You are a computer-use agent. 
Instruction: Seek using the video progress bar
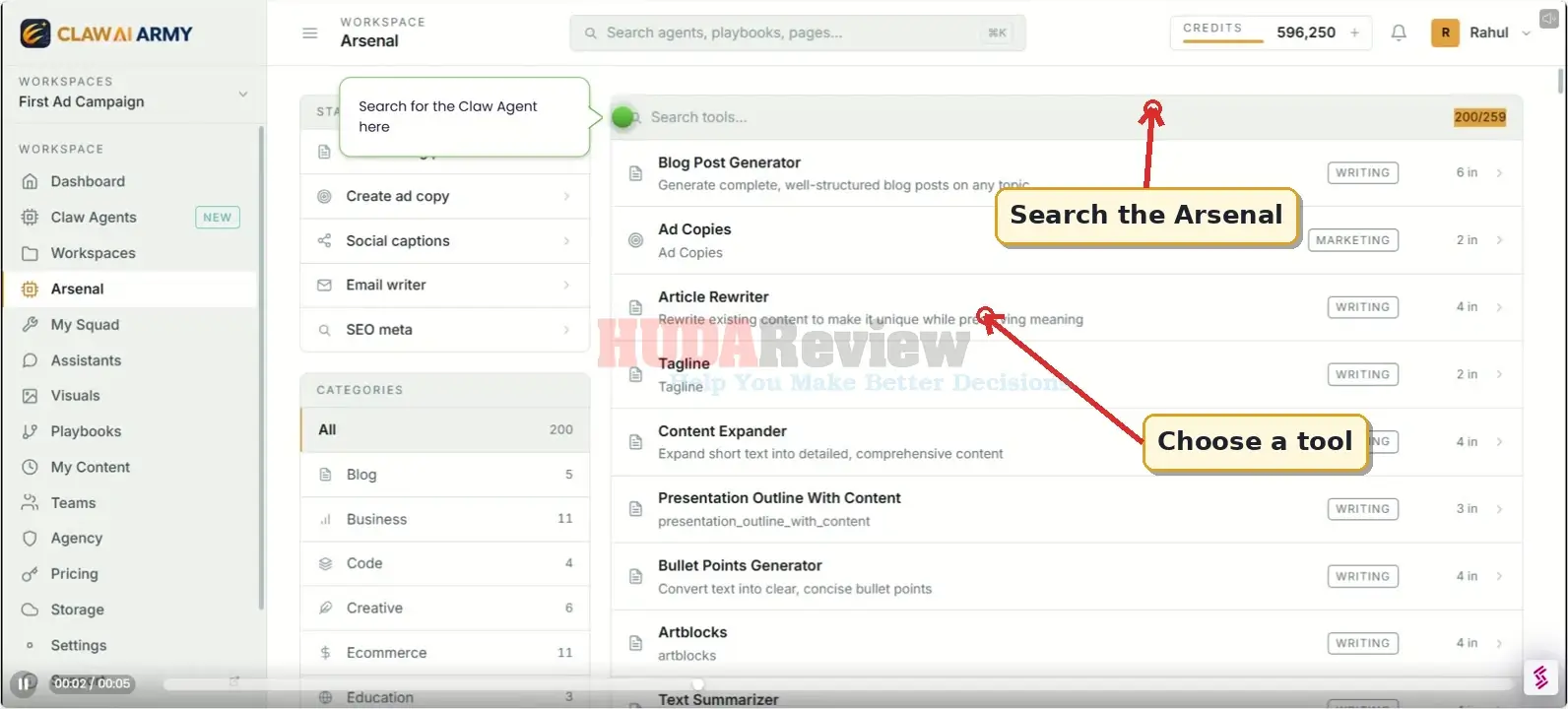click(837, 683)
